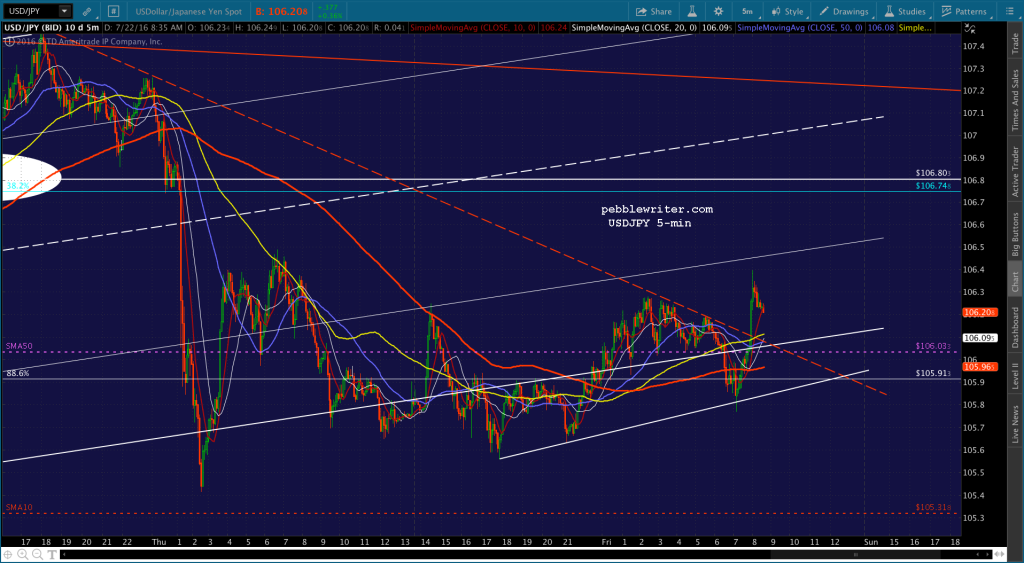This screenshot has height=563, width=1024.
Task: Click the $105.31 red price label
Action: click(933, 507)
